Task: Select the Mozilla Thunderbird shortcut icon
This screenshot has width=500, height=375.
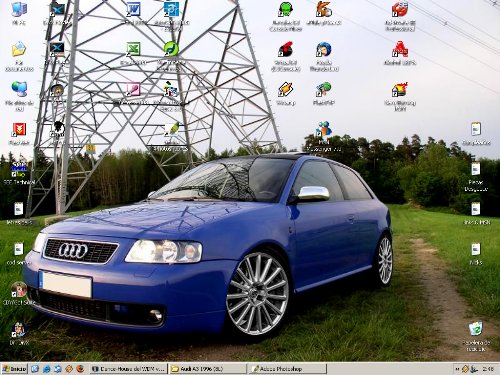Action: [324, 49]
